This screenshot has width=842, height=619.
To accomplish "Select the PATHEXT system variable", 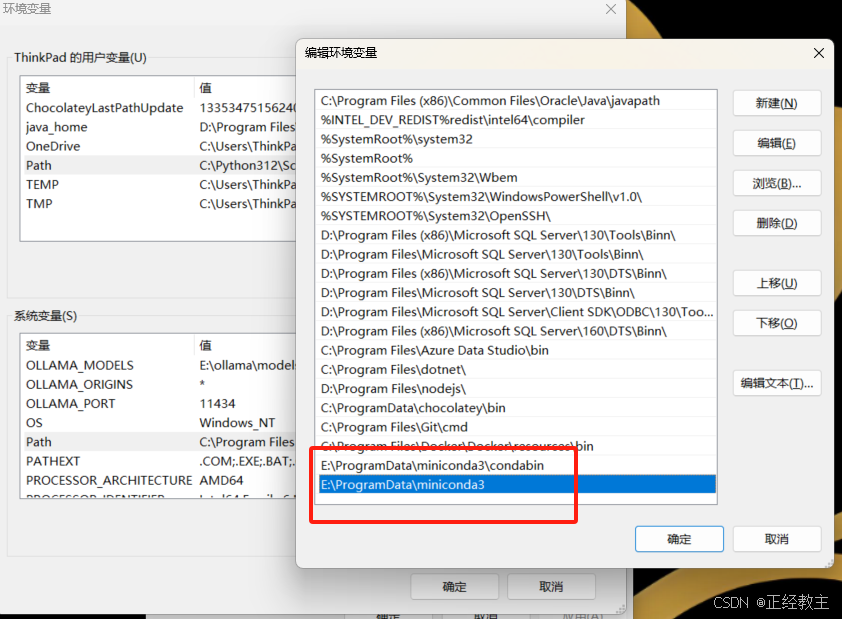I will [158, 461].
